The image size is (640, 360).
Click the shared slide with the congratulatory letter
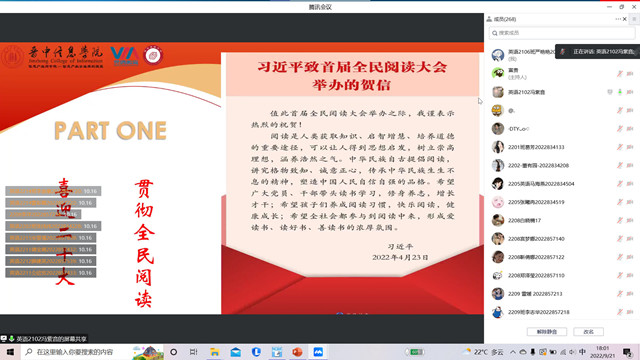pos(352,183)
